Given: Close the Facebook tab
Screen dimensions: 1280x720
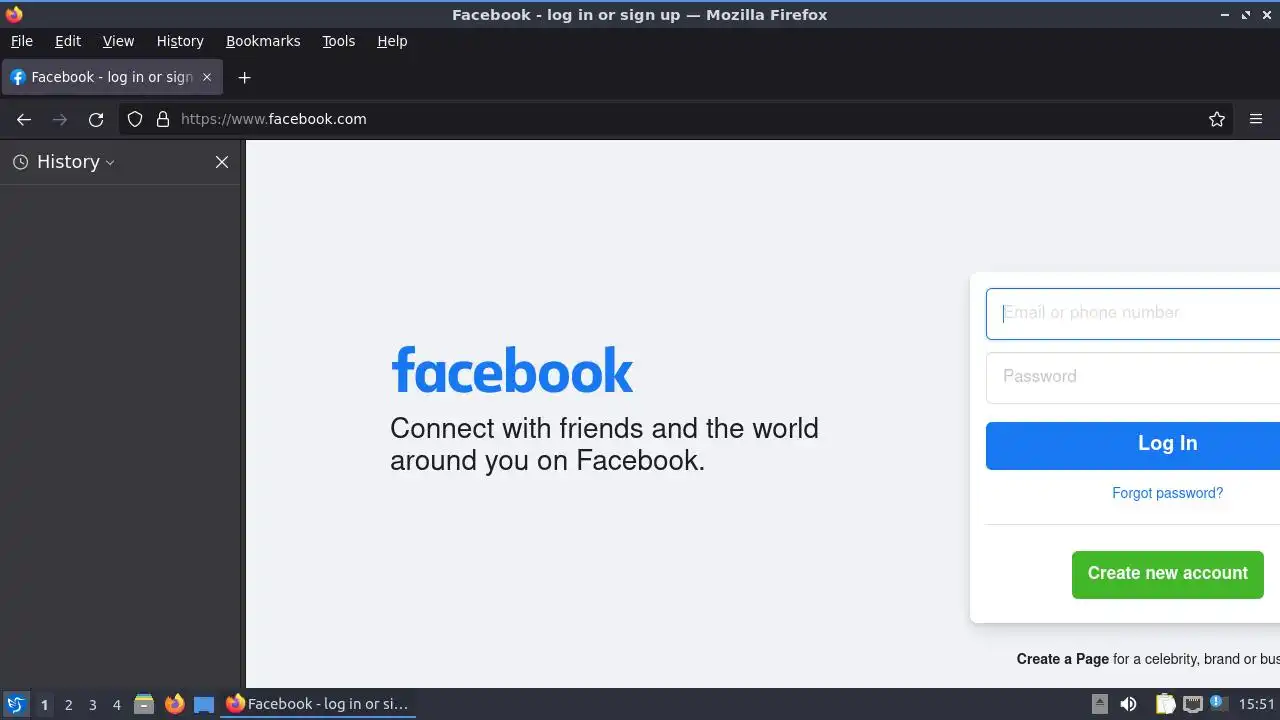Looking at the screenshot, I should pos(207,77).
